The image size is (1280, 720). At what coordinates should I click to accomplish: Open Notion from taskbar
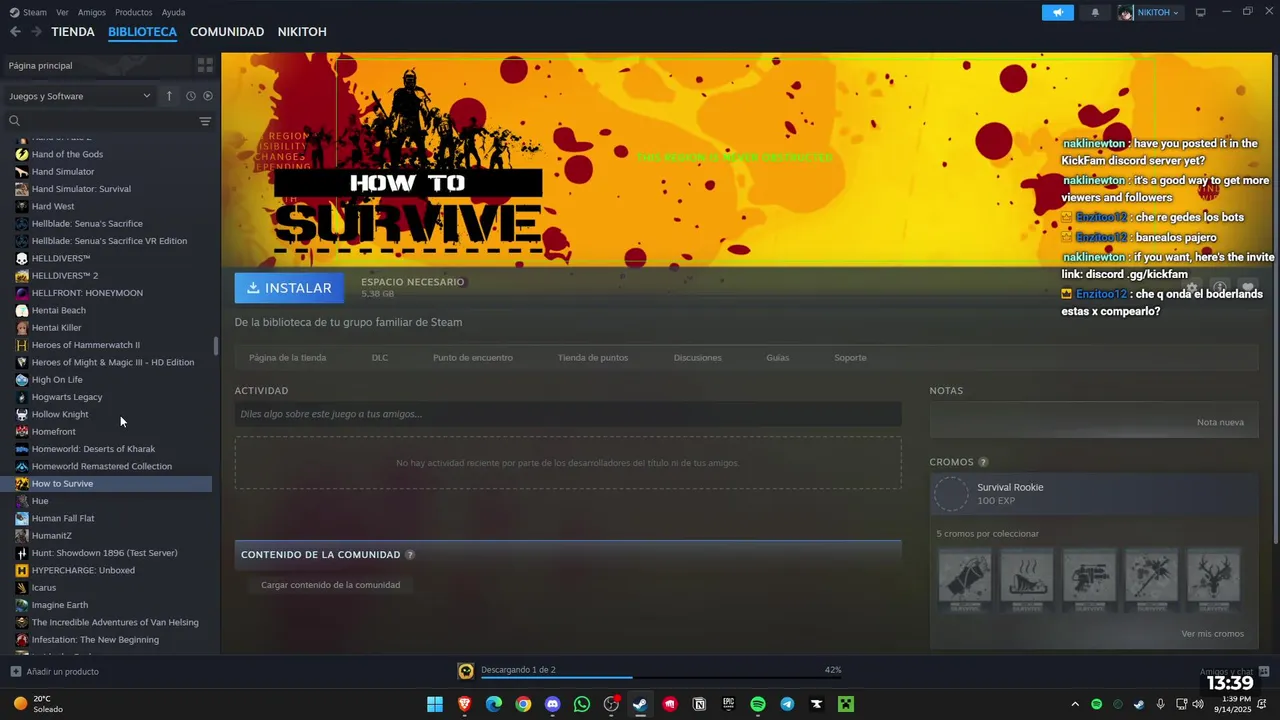click(699, 704)
